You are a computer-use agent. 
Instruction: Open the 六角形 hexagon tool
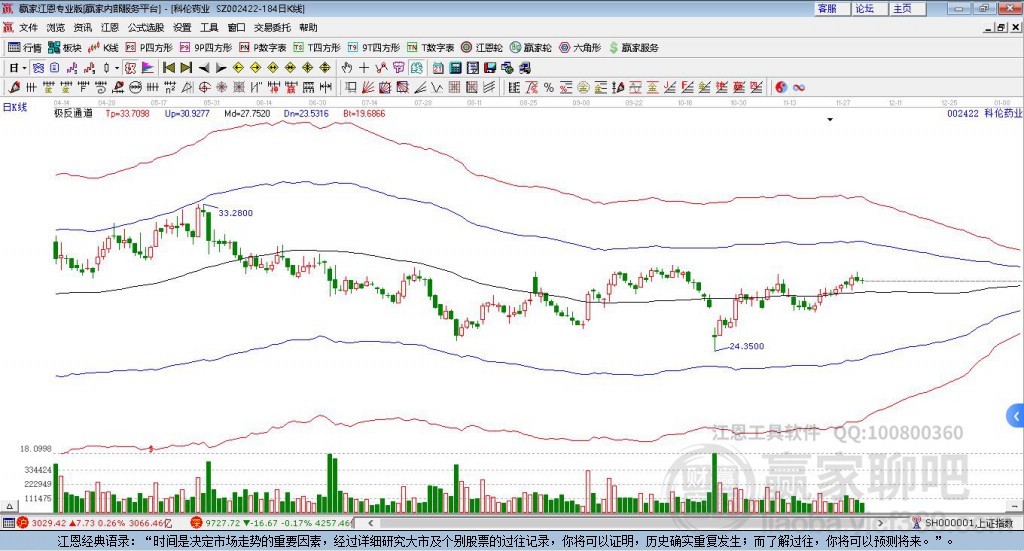click(580, 48)
